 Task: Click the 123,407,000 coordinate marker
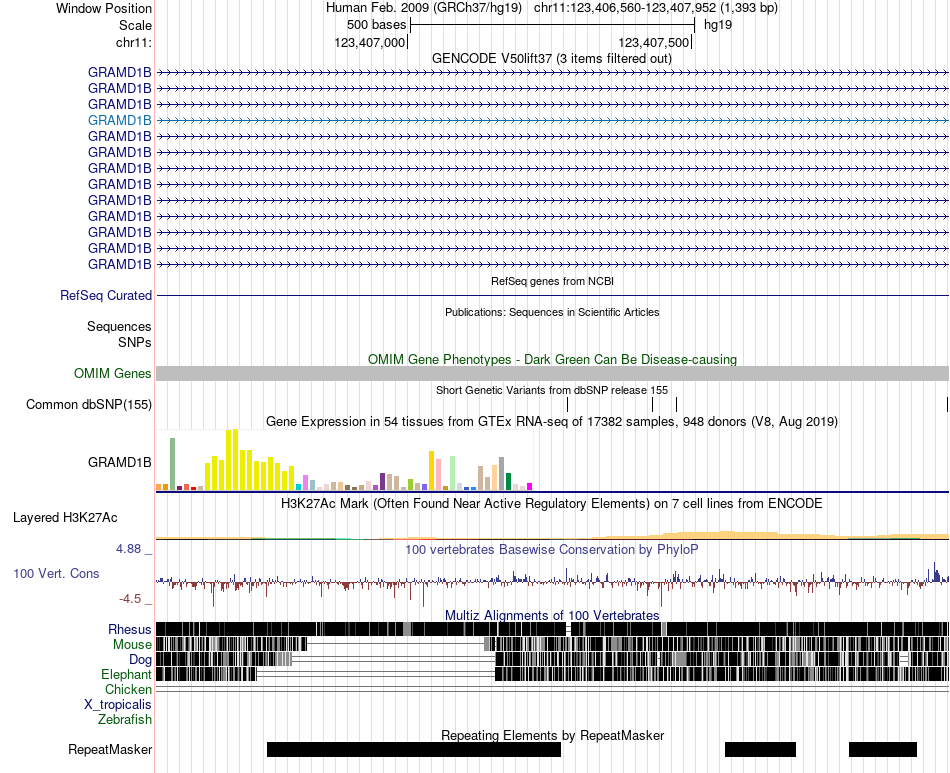[x=371, y=42]
